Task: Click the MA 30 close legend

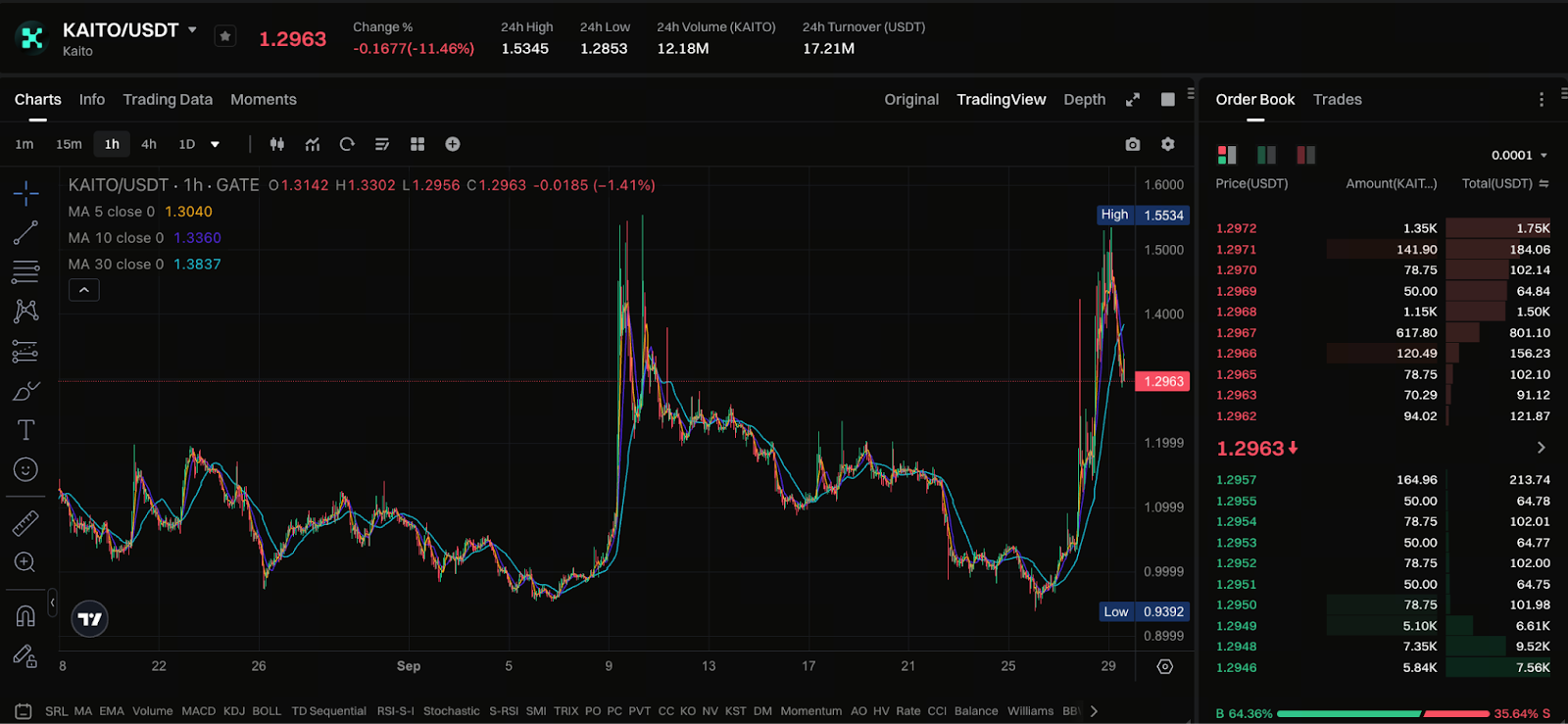Action: pyautogui.click(x=144, y=265)
